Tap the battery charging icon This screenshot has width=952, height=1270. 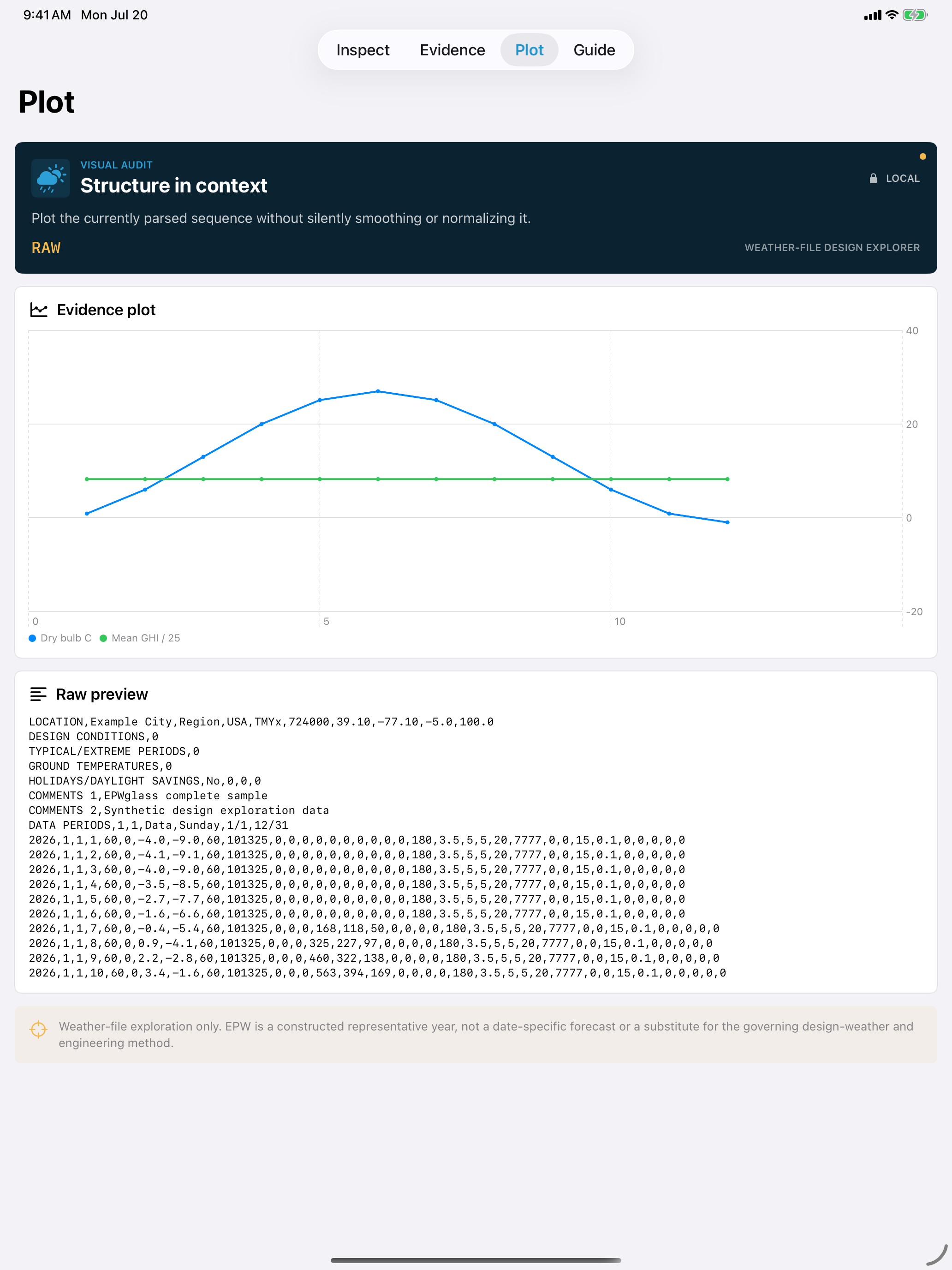click(915, 15)
